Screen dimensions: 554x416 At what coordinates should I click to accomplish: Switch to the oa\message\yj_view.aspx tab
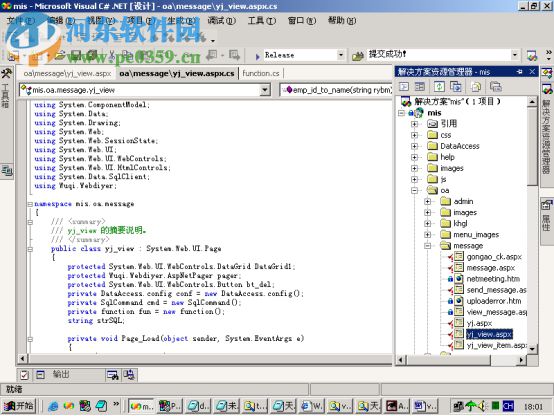click(x=67, y=74)
